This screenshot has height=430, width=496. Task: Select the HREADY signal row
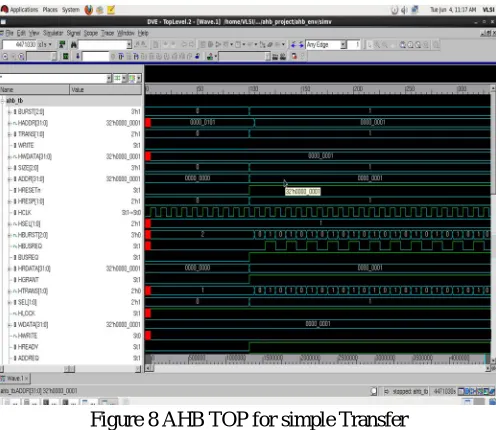click(x=71, y=347)
